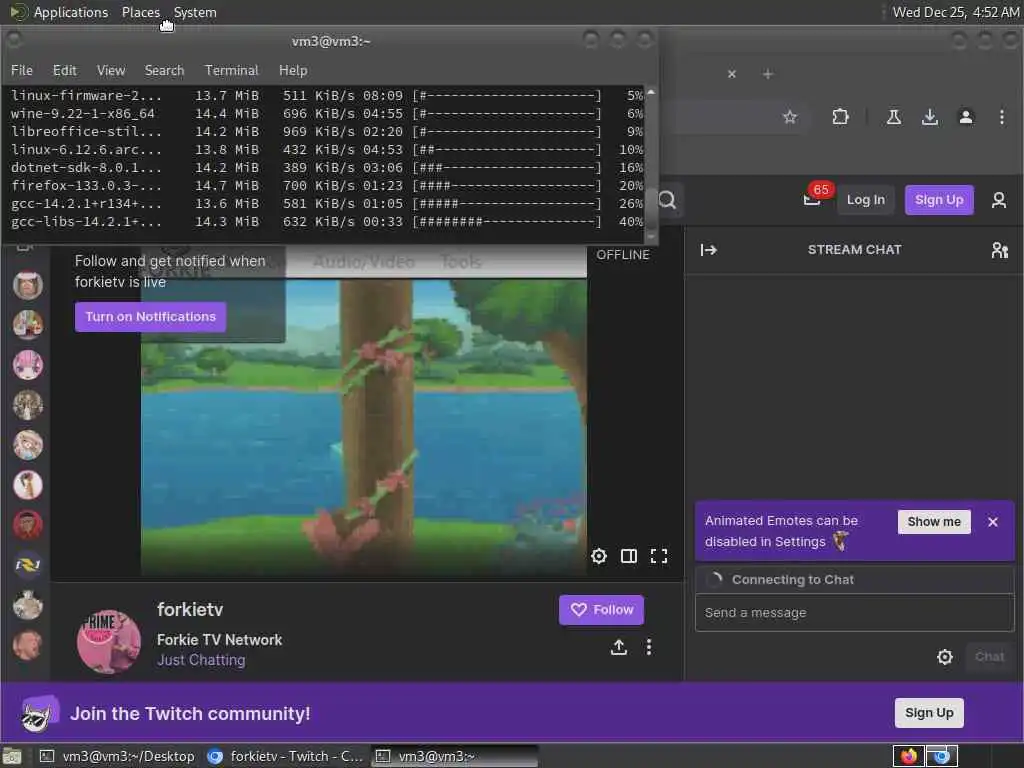Open first sidebar channel avatar with santa hat

point(27,285)
